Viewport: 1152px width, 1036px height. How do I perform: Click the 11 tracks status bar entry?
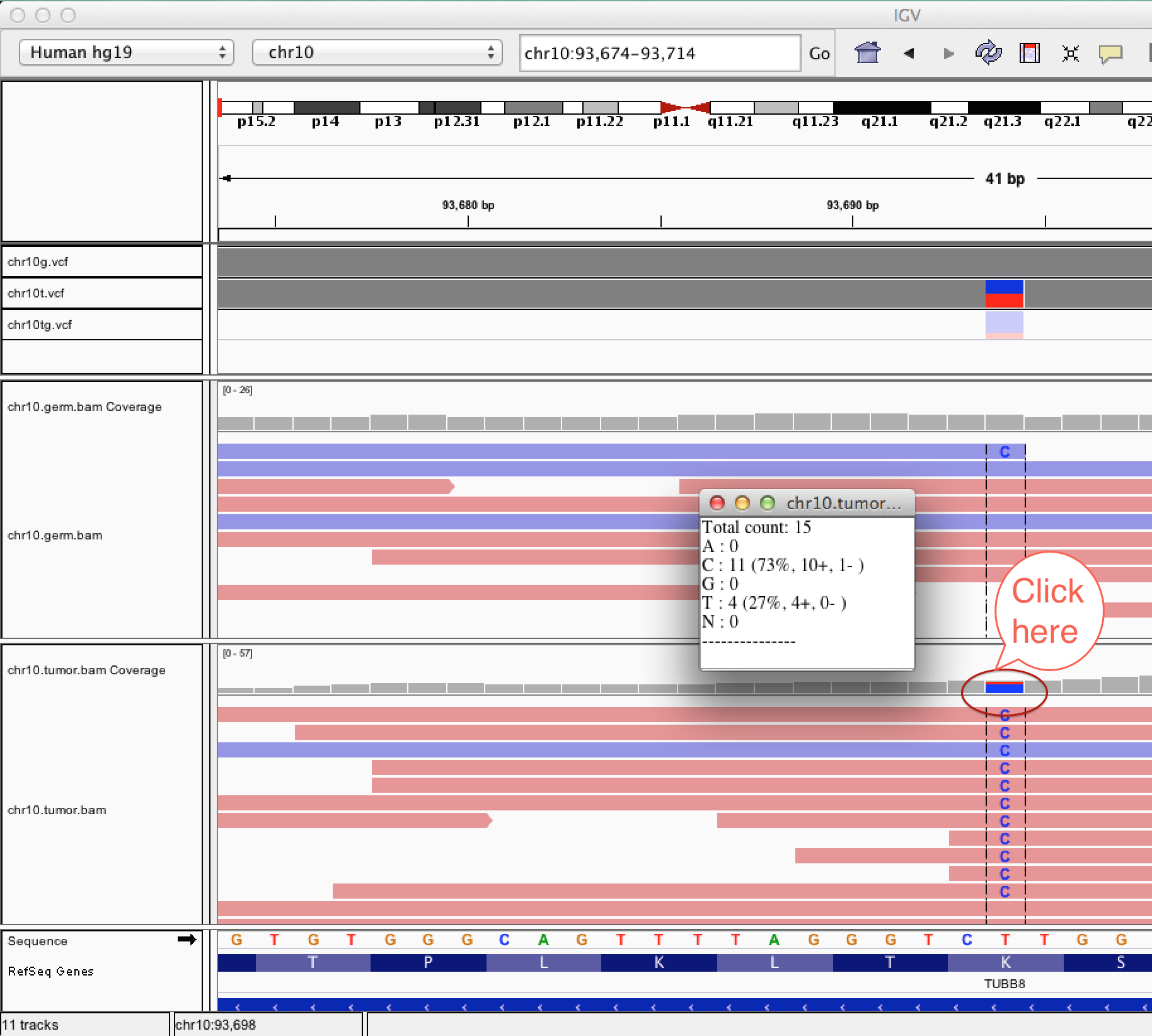pyautogui.click(x=30, y=1025)
